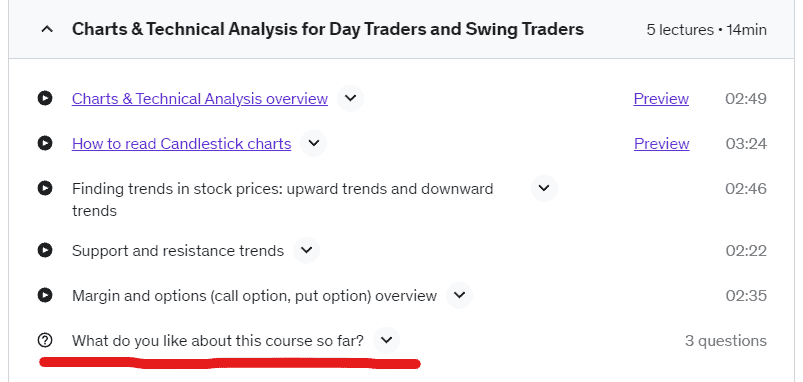The image size is (803, 382).
Task: Click play icon beside Margin and options overview
Action: pos(45,295)
